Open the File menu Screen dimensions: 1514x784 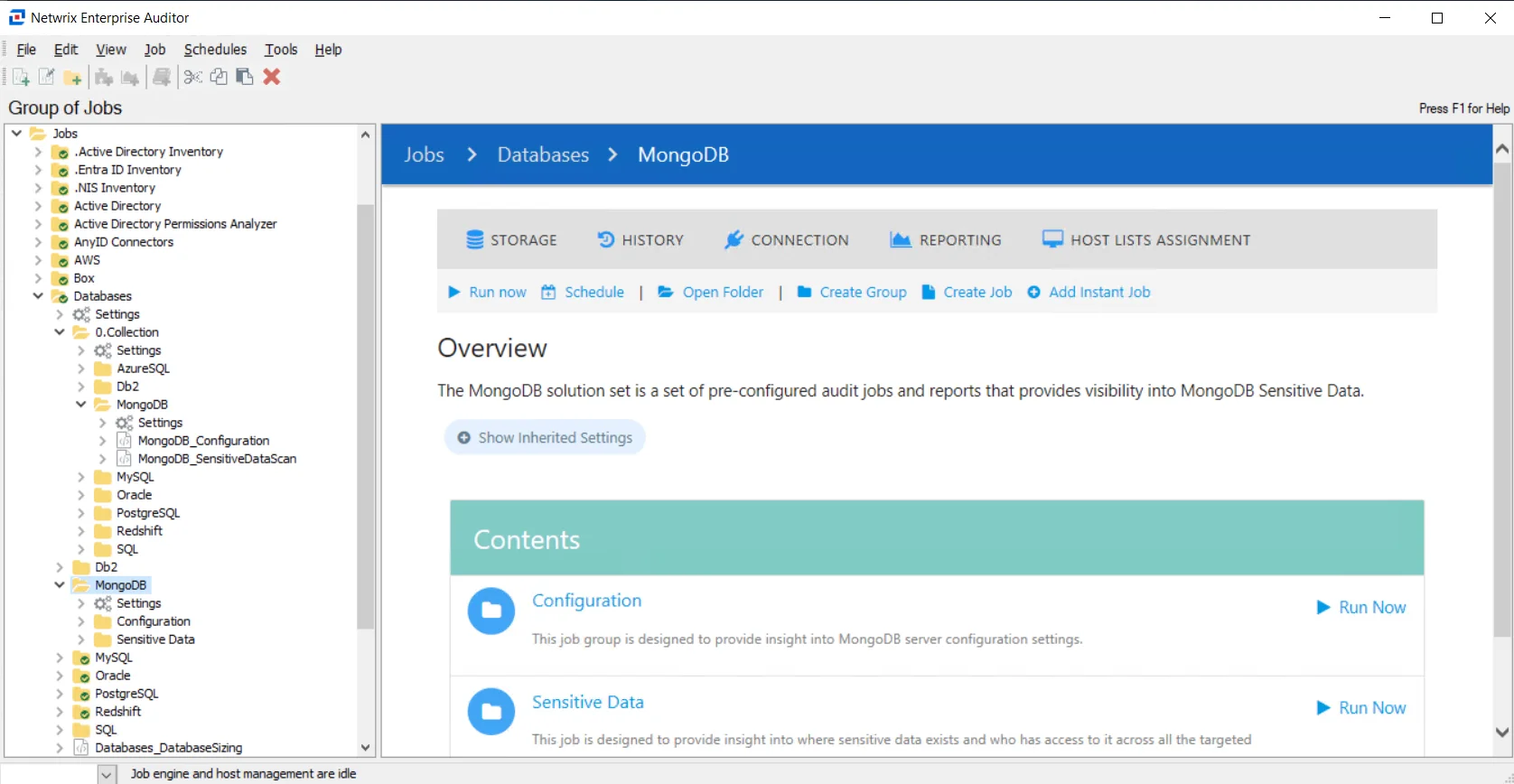(x=26, y=50)
